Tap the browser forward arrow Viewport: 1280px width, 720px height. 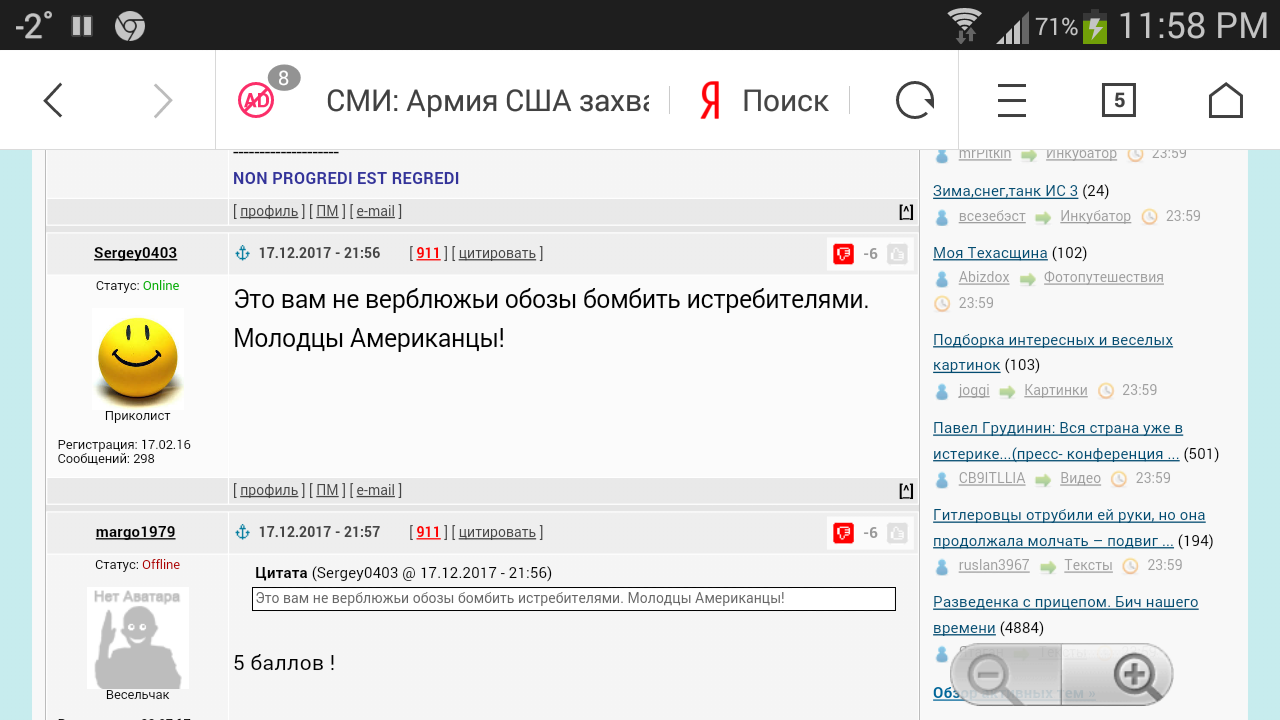163,100
